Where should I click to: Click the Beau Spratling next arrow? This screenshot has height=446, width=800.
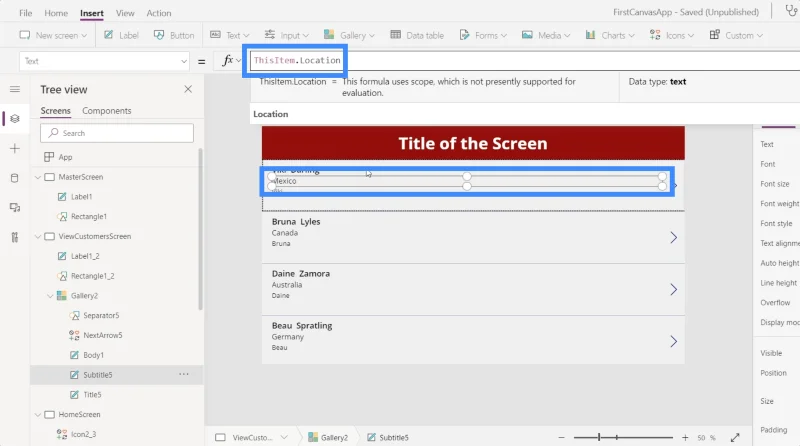pos(673,341)
